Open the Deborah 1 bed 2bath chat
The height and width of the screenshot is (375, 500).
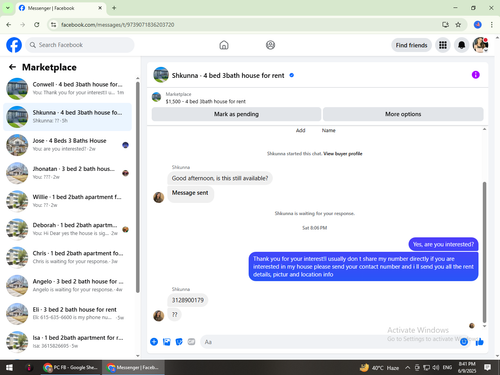[67, 229]
